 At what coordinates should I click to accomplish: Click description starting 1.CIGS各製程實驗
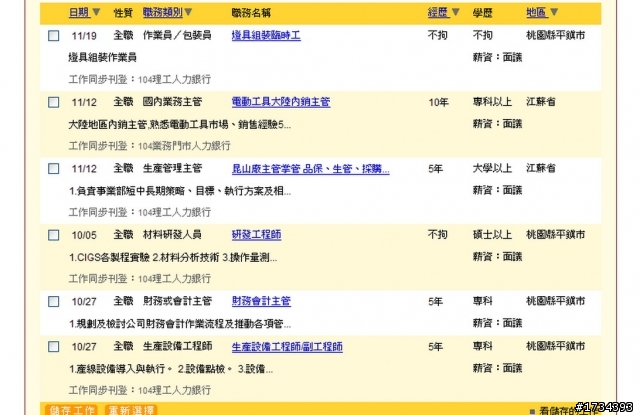173,257
